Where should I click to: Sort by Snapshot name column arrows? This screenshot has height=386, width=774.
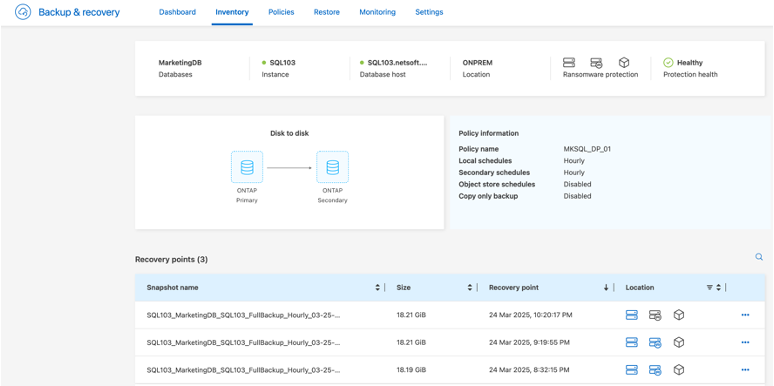click(378, 287)
